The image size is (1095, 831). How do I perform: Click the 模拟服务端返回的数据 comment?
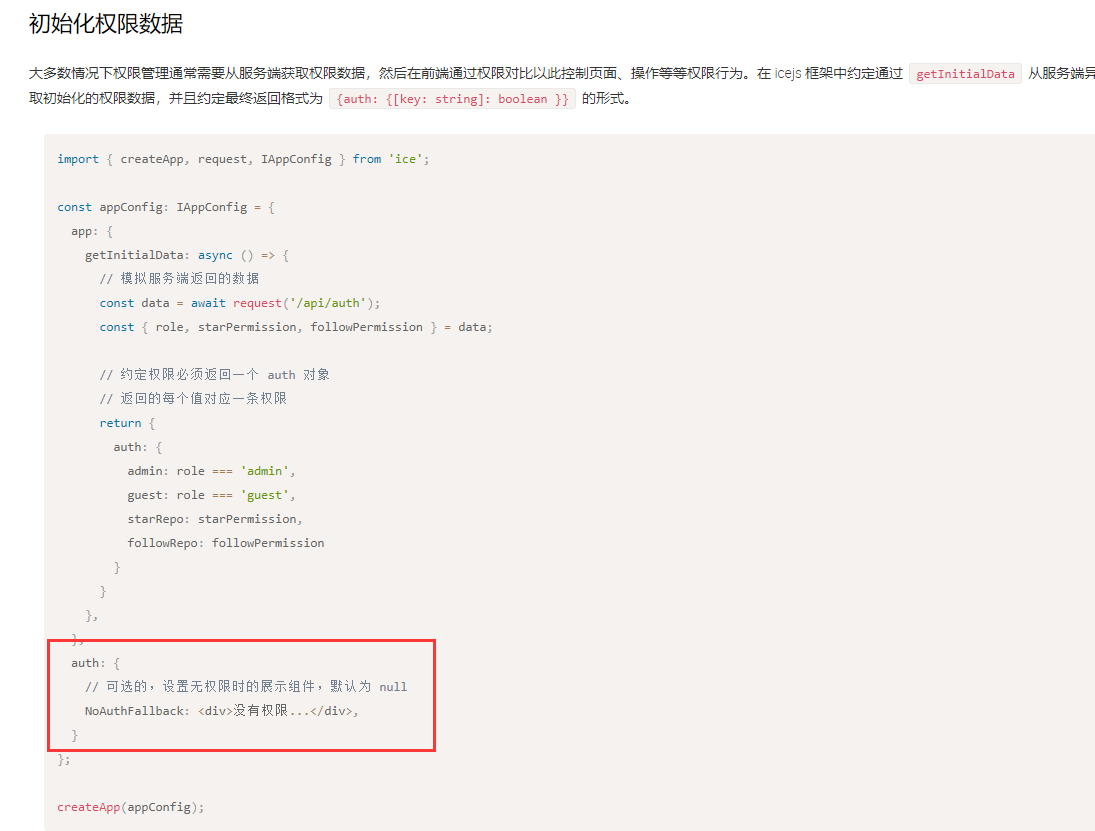click(179, 278)
